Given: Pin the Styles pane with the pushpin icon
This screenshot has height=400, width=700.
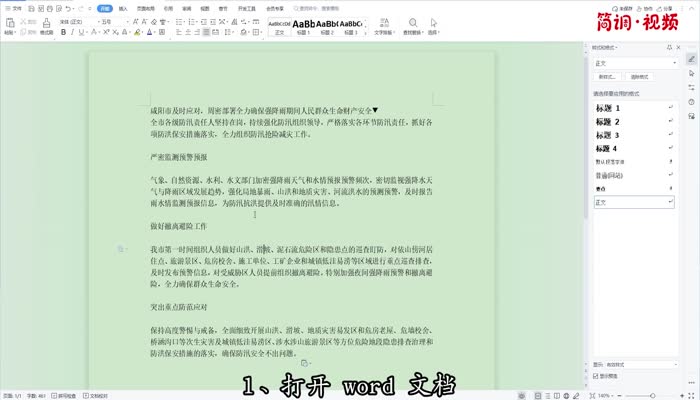Looking at the screenshot, I should pos(669,47).
